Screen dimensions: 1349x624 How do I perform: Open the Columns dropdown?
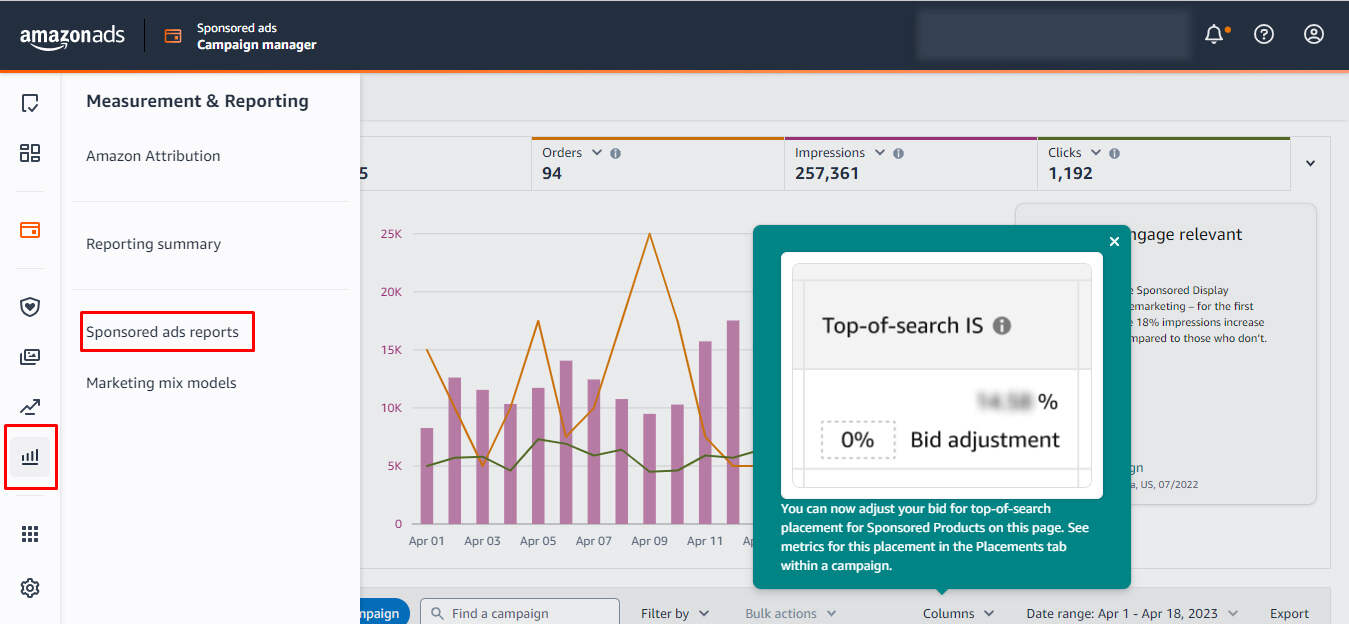tap(958, 612)
